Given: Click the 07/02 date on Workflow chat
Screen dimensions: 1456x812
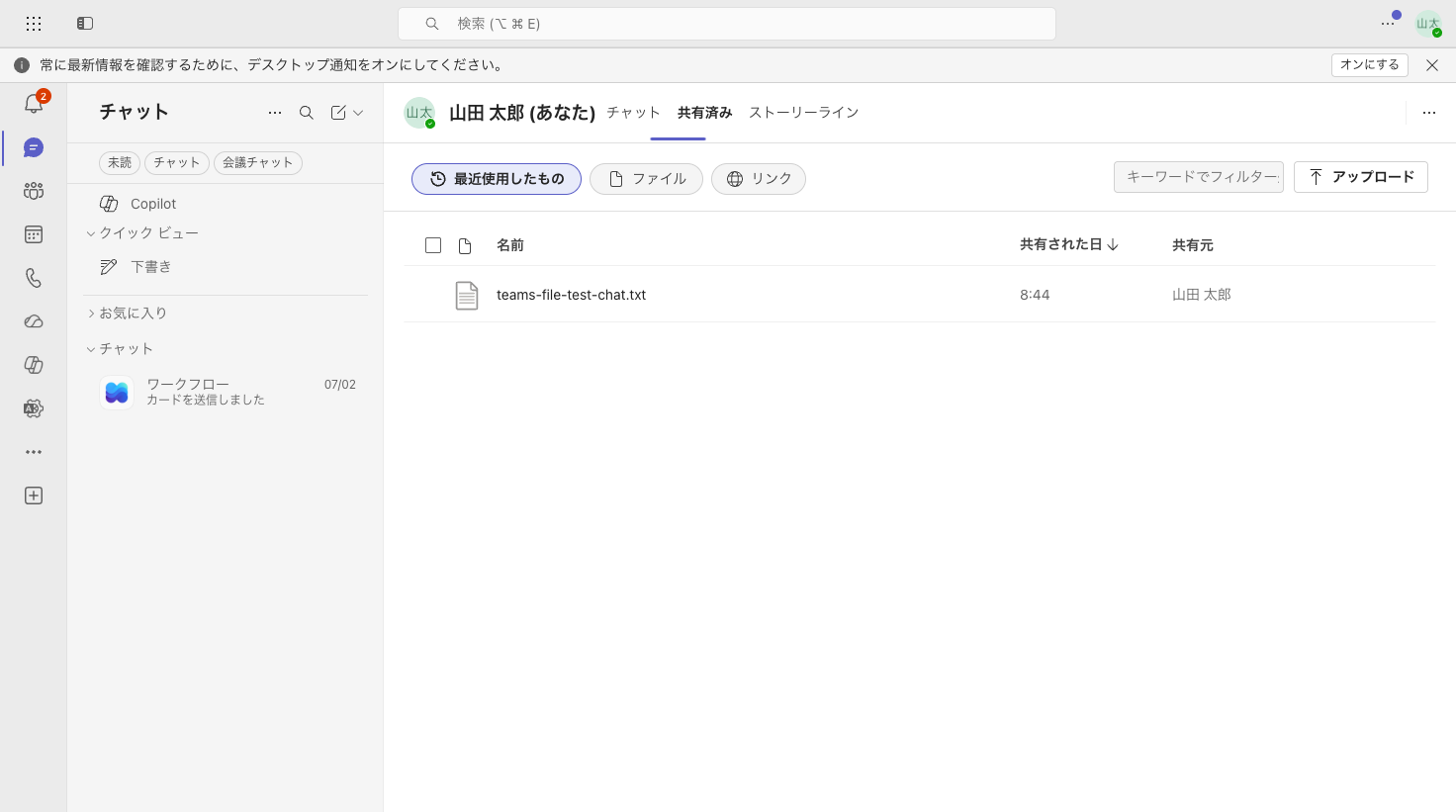Looking at the screenshot, I should (x=340, y=385).
